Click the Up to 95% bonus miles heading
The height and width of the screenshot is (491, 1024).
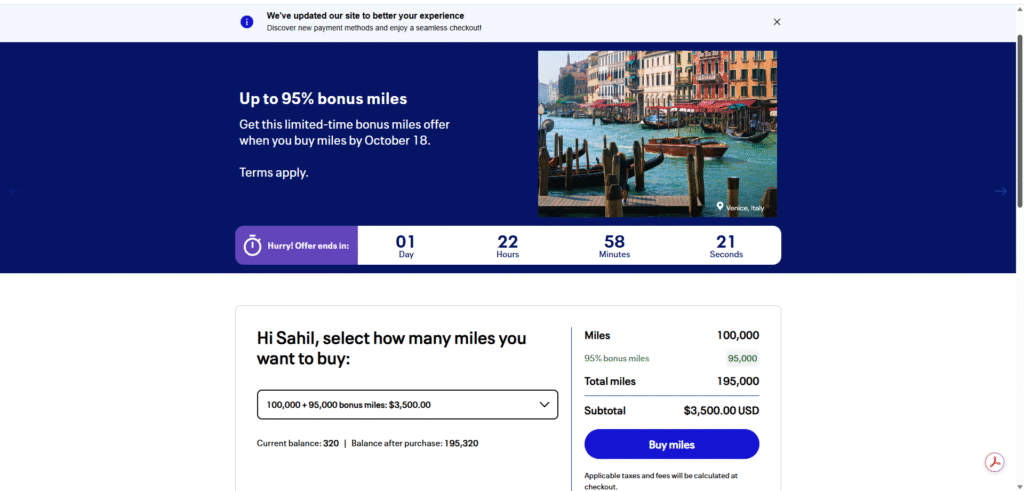click(323, 99)
